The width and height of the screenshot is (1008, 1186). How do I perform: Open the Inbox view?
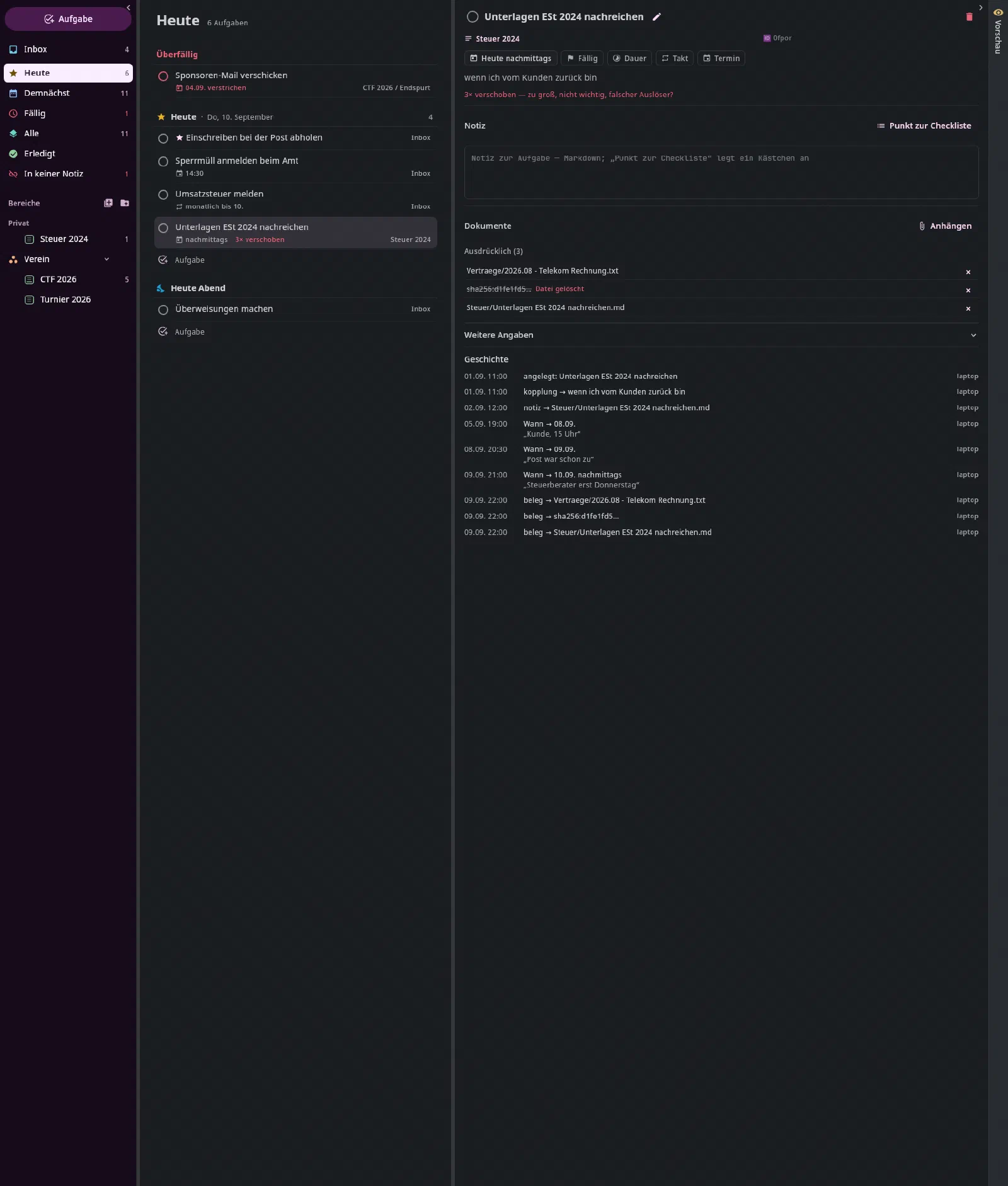(68, 49)
